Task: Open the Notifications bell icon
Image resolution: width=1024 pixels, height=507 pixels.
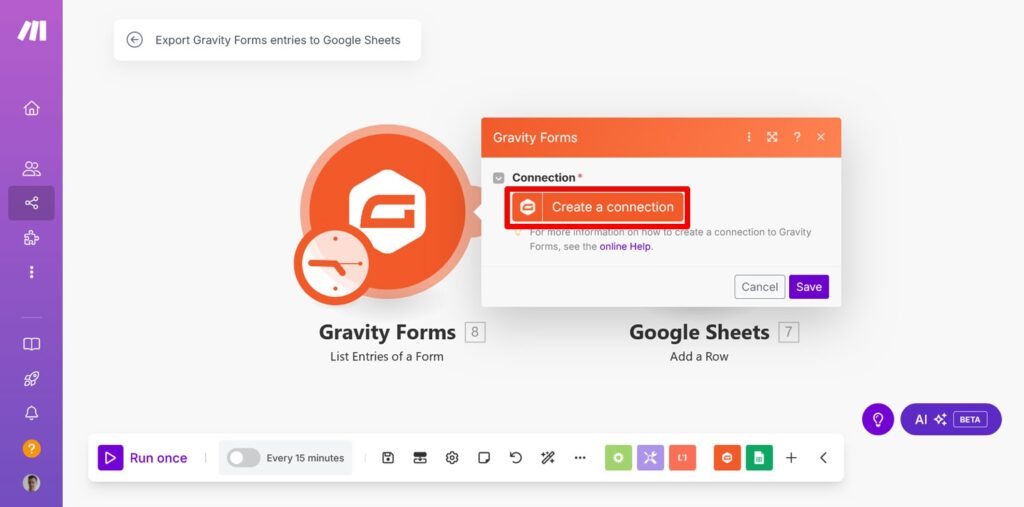Action: [x=31, y=413]
